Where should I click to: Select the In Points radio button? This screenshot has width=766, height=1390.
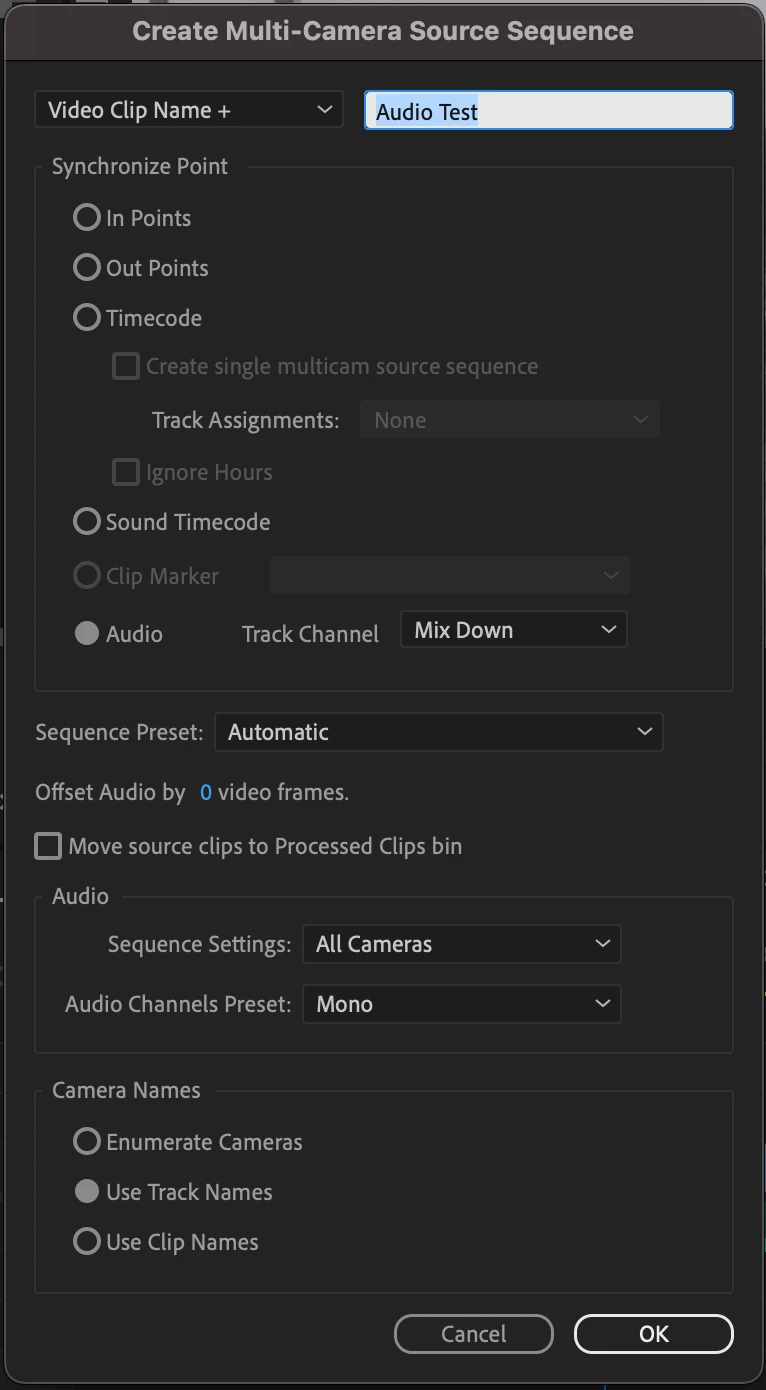tap(87, 218)
